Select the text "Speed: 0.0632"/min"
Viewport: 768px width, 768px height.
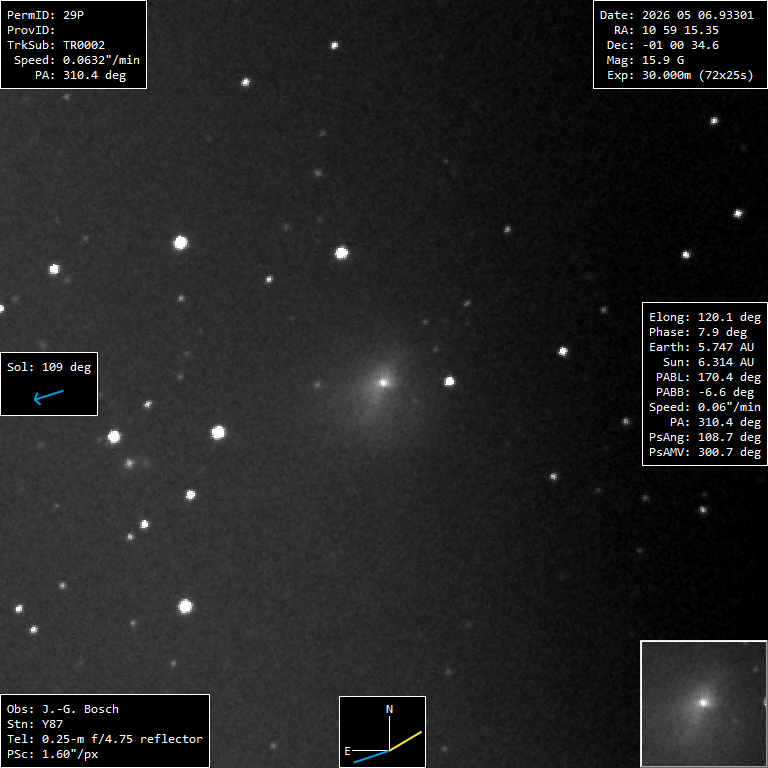(77, 60)
